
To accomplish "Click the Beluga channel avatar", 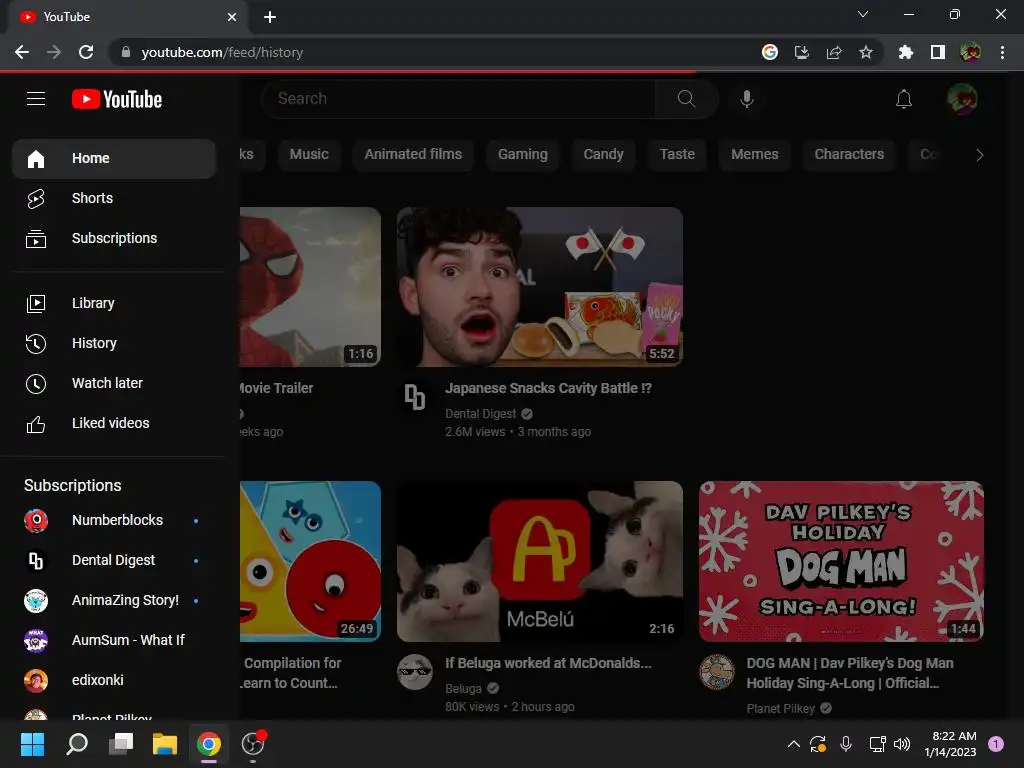I will (x=415, y=672).
